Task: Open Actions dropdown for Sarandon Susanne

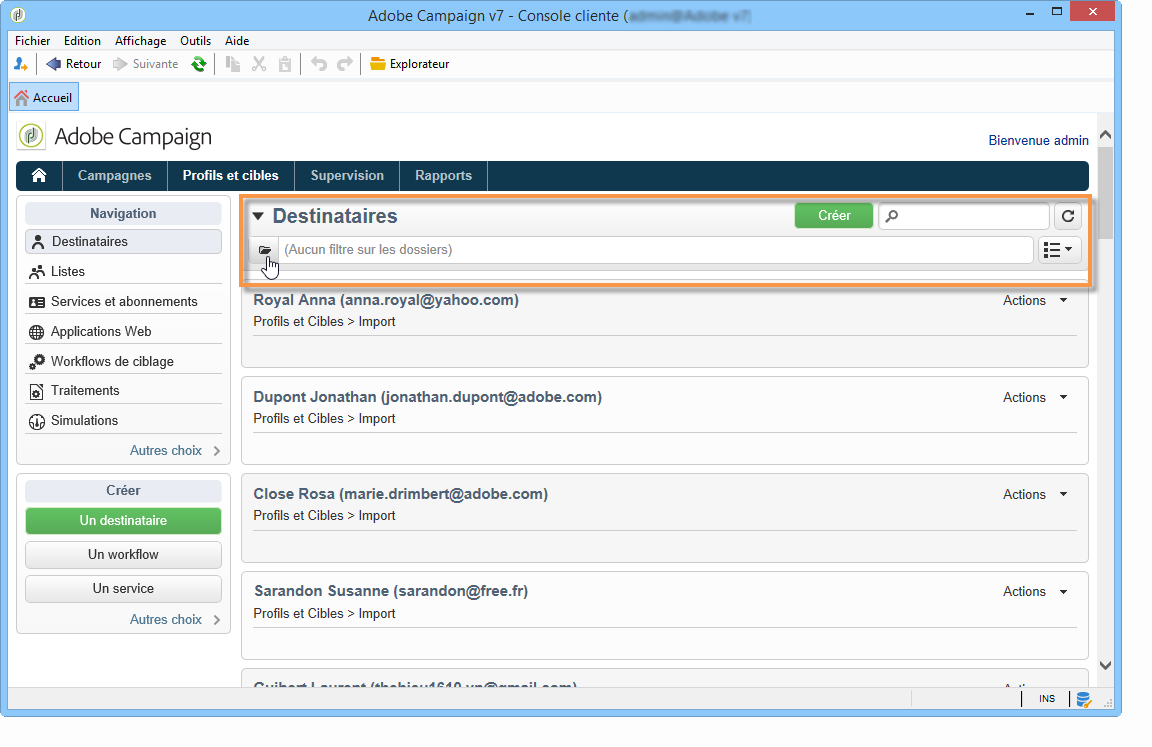Action: pos(1034,591)
